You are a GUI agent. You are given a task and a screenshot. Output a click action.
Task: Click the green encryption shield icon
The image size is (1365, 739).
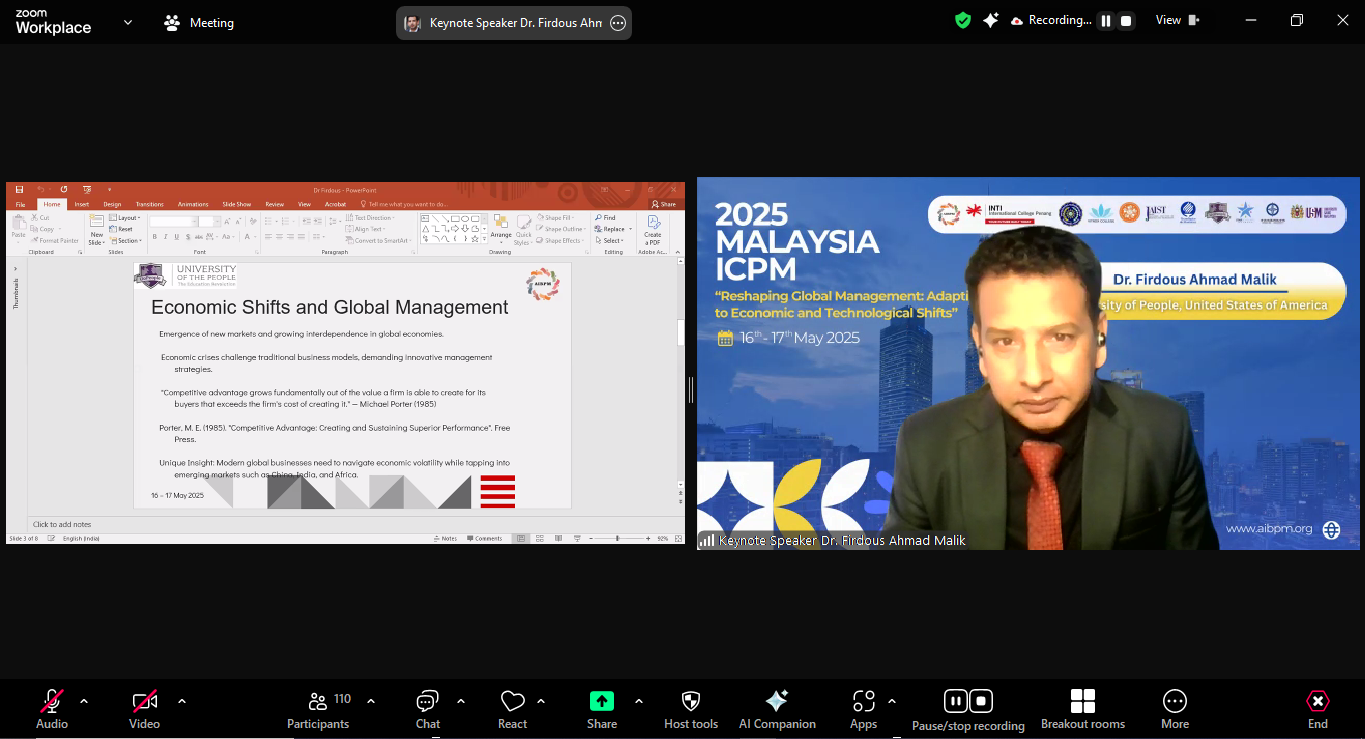963,20
